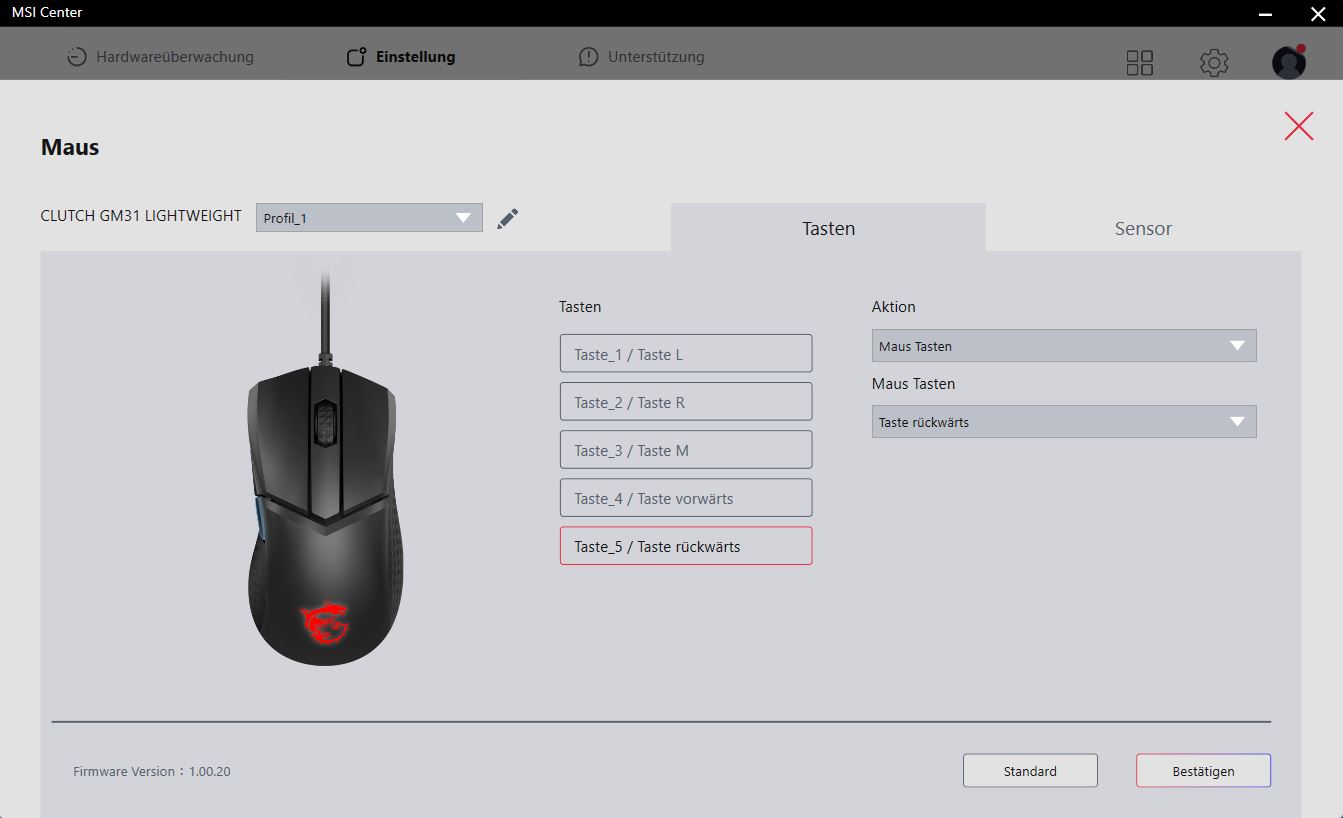Switch to the Sensor tab

(1143, 228)
